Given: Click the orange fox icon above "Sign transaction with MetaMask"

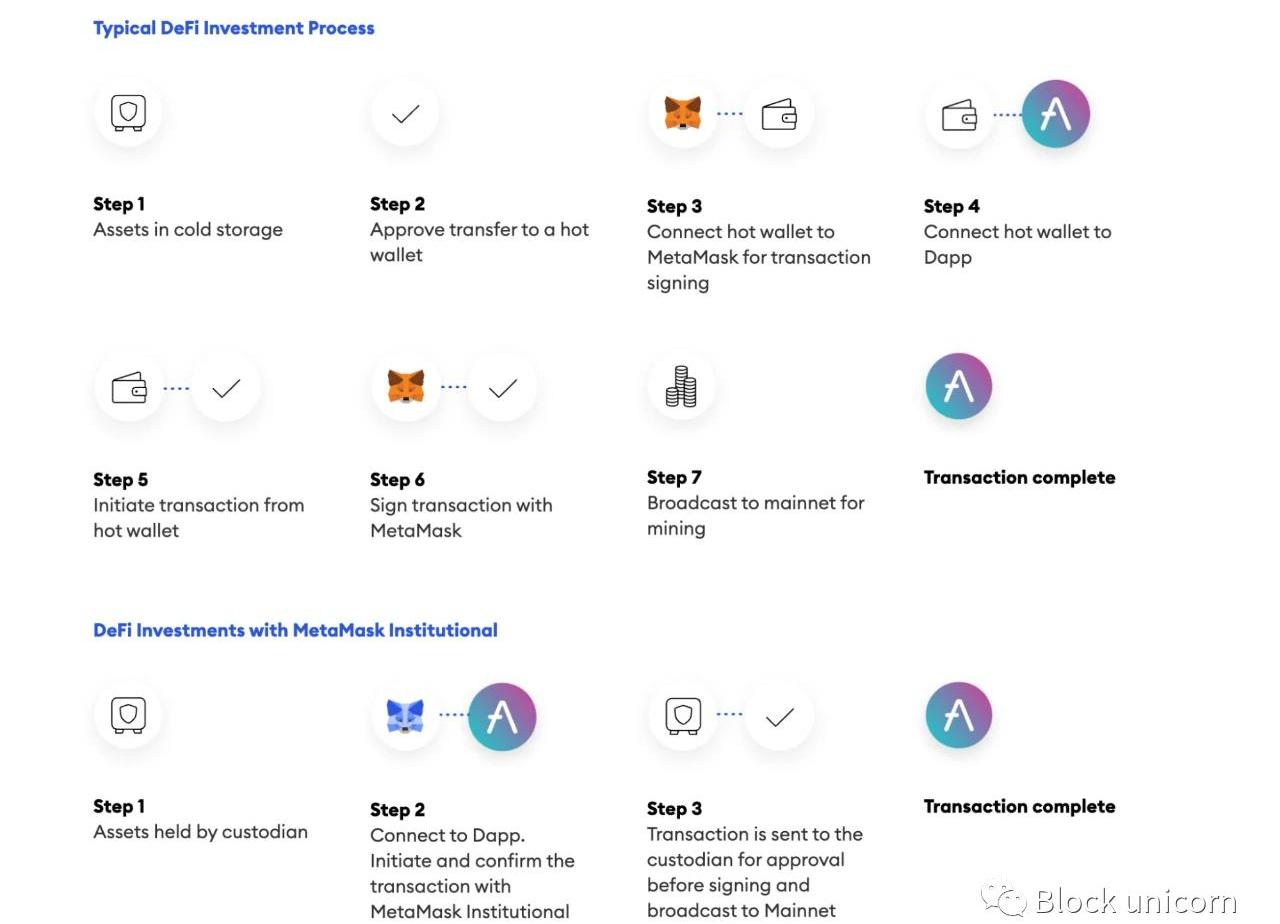Looking at the screenshot, I should click(x=406, y=387).
